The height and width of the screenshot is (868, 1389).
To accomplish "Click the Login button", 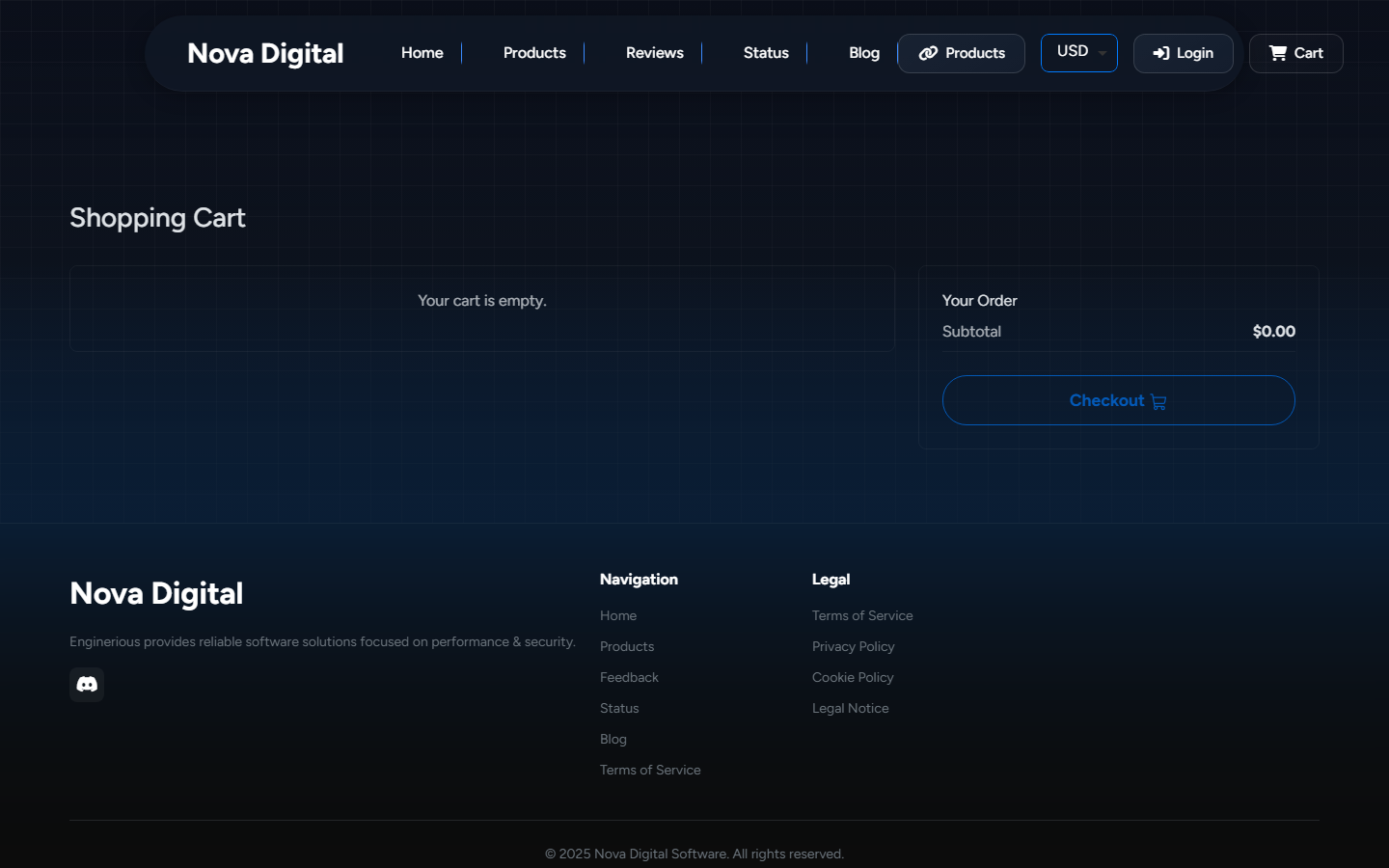I will (x=1184, y=53).
